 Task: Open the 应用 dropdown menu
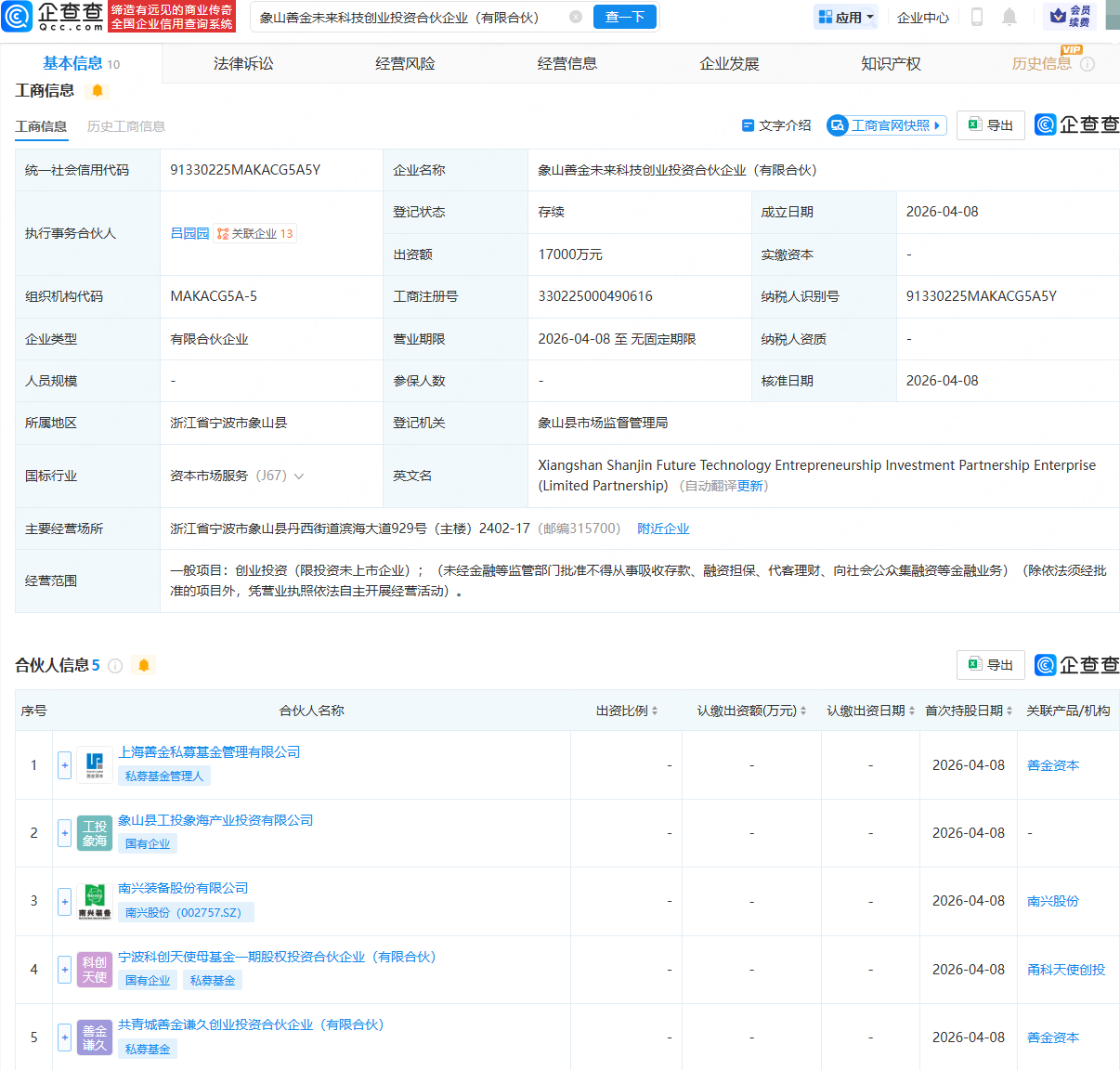click(x=845, y=16)
